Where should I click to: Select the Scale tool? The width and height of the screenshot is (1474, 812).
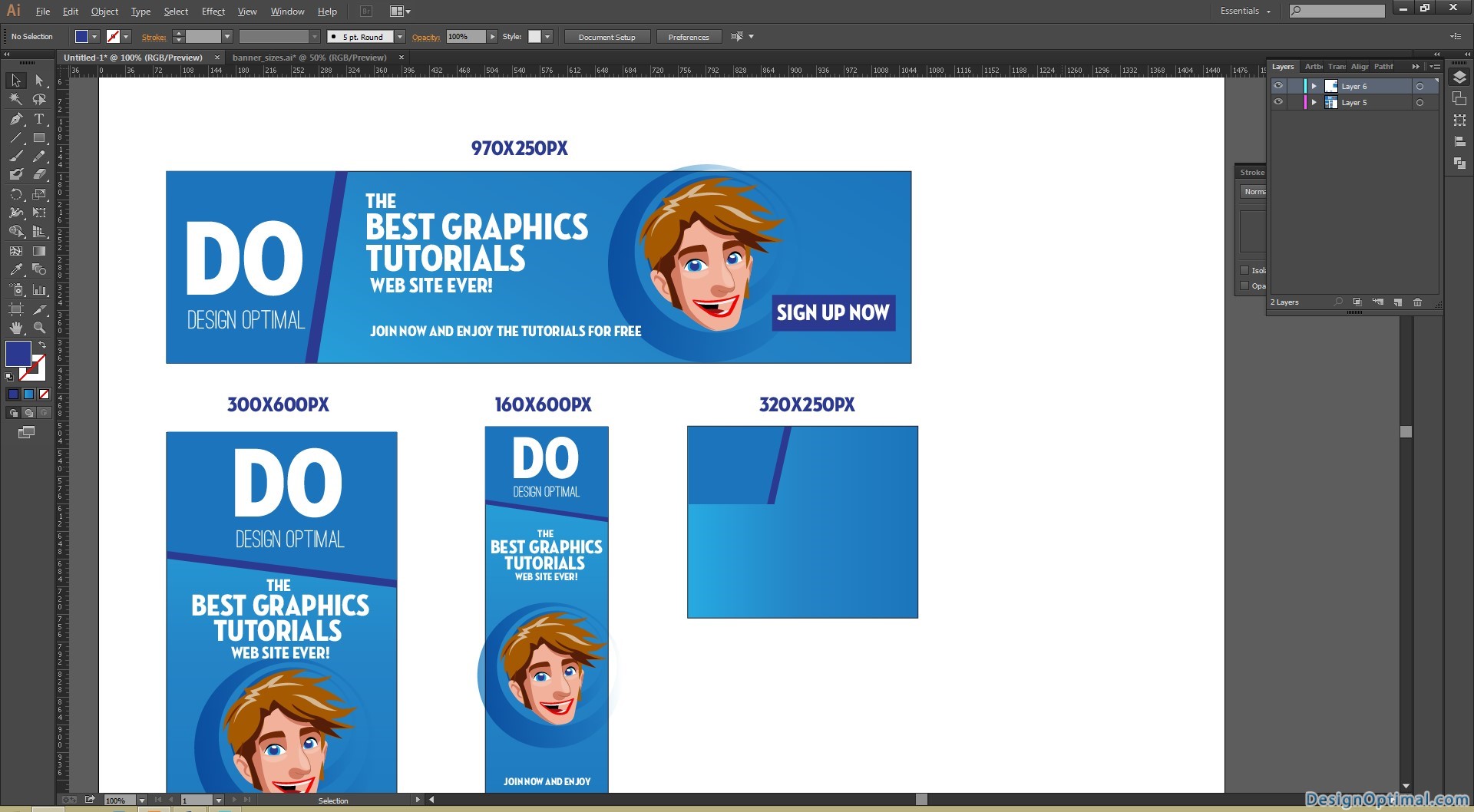(39, 194)
